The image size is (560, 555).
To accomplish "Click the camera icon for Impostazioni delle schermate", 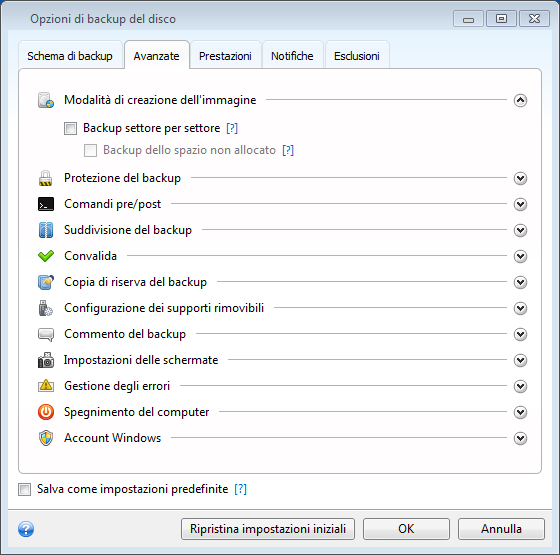I will coord(46,360).
